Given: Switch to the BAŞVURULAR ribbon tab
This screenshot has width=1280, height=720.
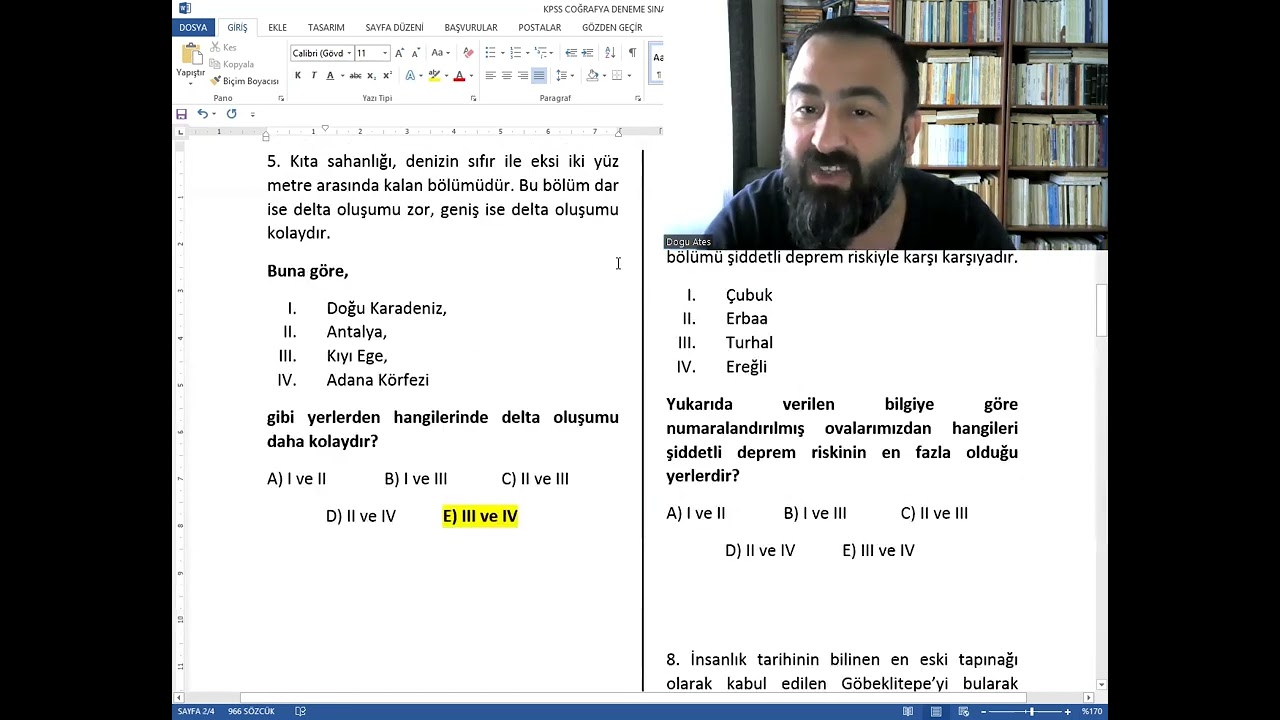Looking at the screenshot, I should [471, 28].
